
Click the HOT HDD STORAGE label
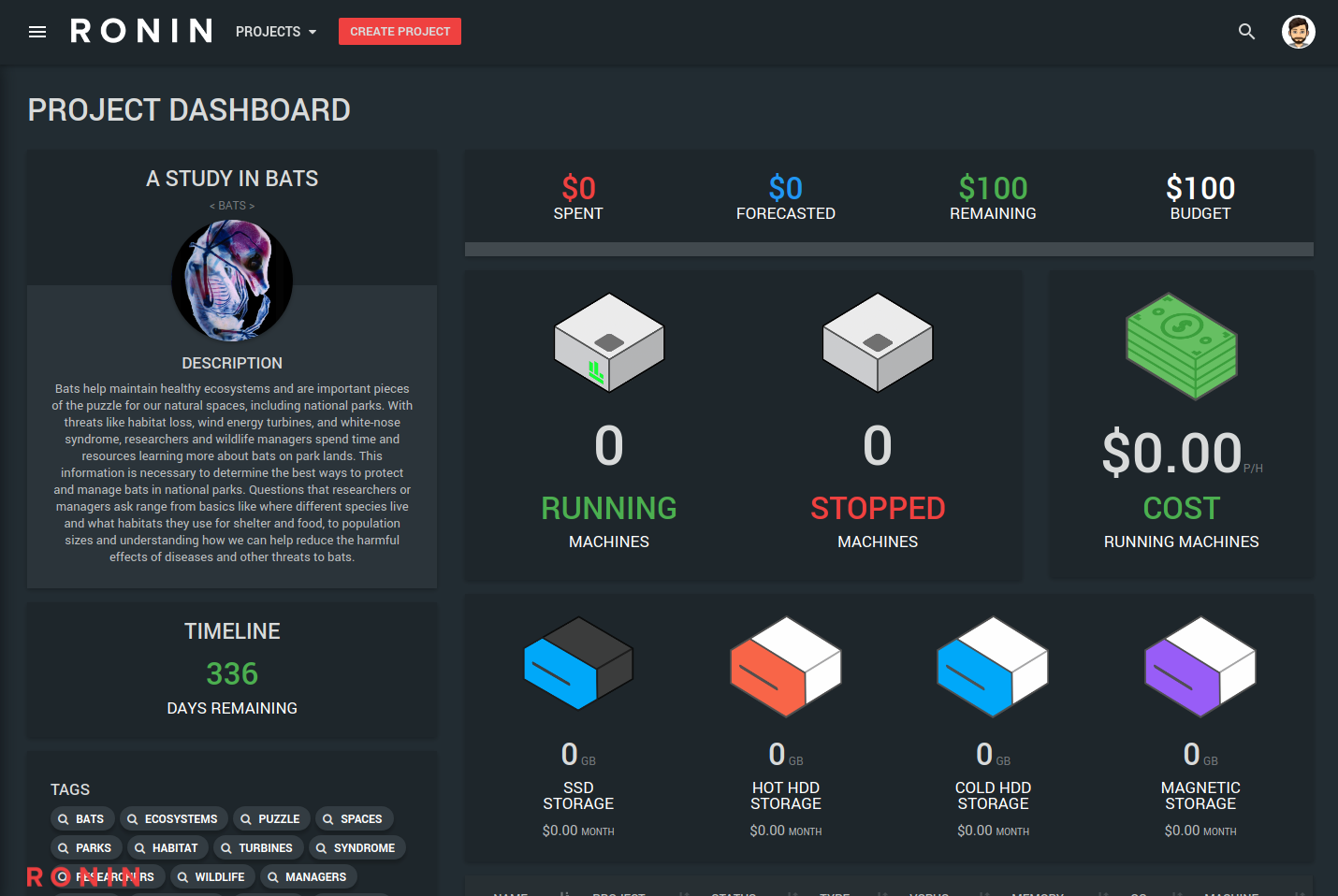(x=786, y=796)
